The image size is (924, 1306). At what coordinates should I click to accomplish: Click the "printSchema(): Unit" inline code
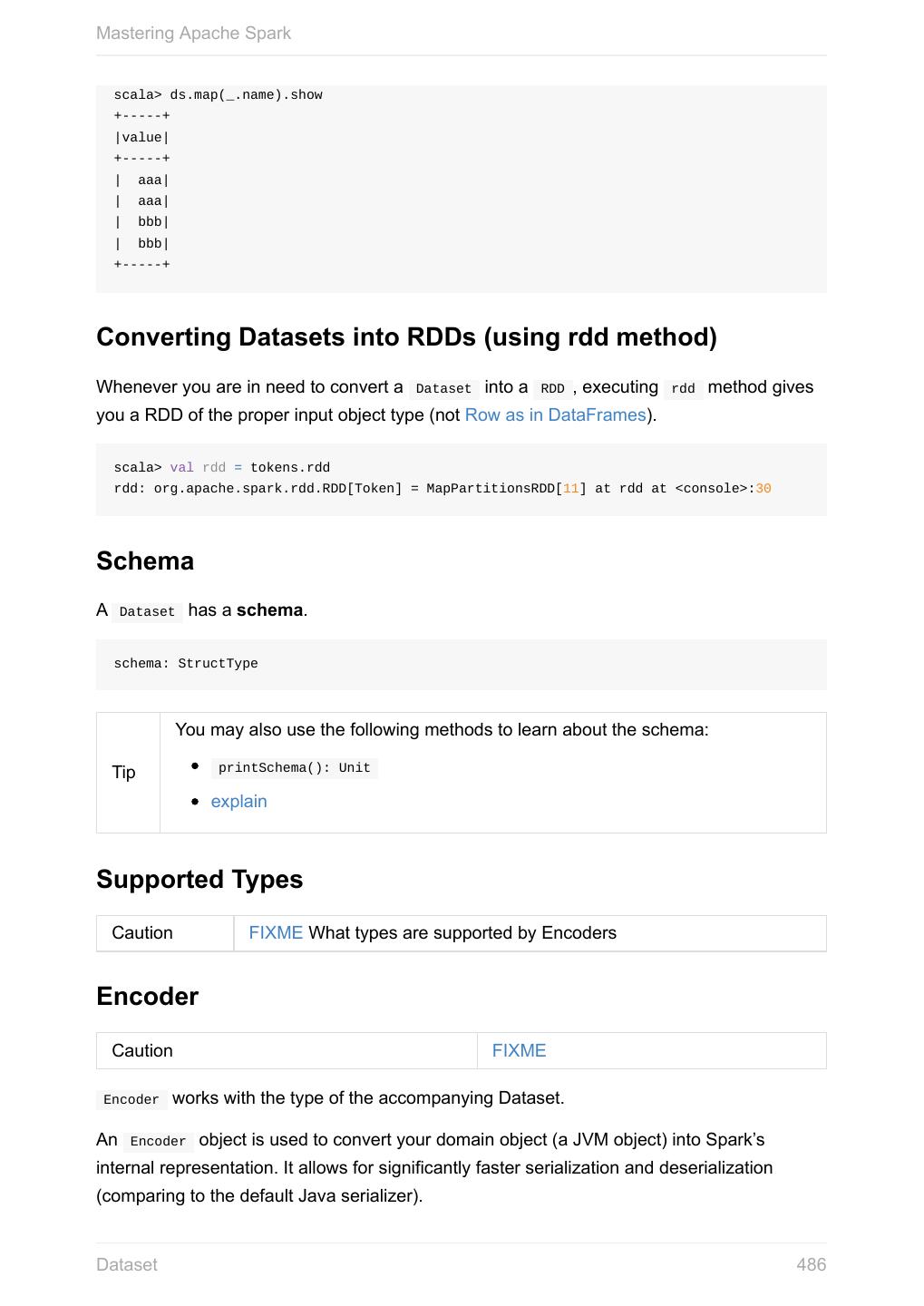pyautogui.click(x=294, y=768)
